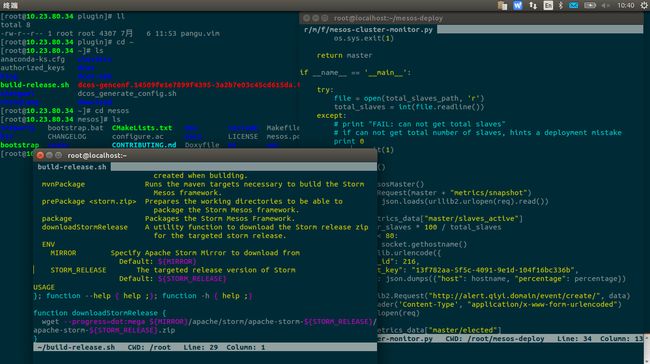Select the build-release.sh editor tab
This screenshot has width=650, height=364.
(72, 167)
